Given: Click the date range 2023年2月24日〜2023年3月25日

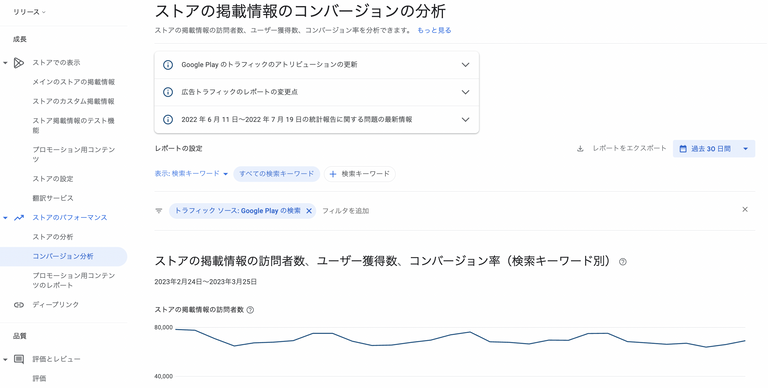Looking at the screenshot, I should pyautogui.click(x=206, y=282).
